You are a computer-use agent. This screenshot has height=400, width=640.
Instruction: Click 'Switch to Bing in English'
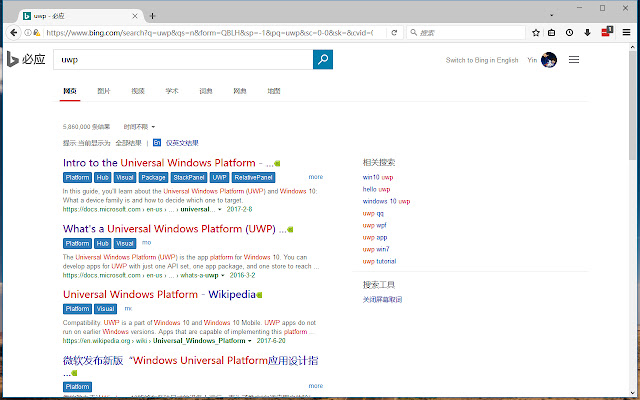(482, 60)
